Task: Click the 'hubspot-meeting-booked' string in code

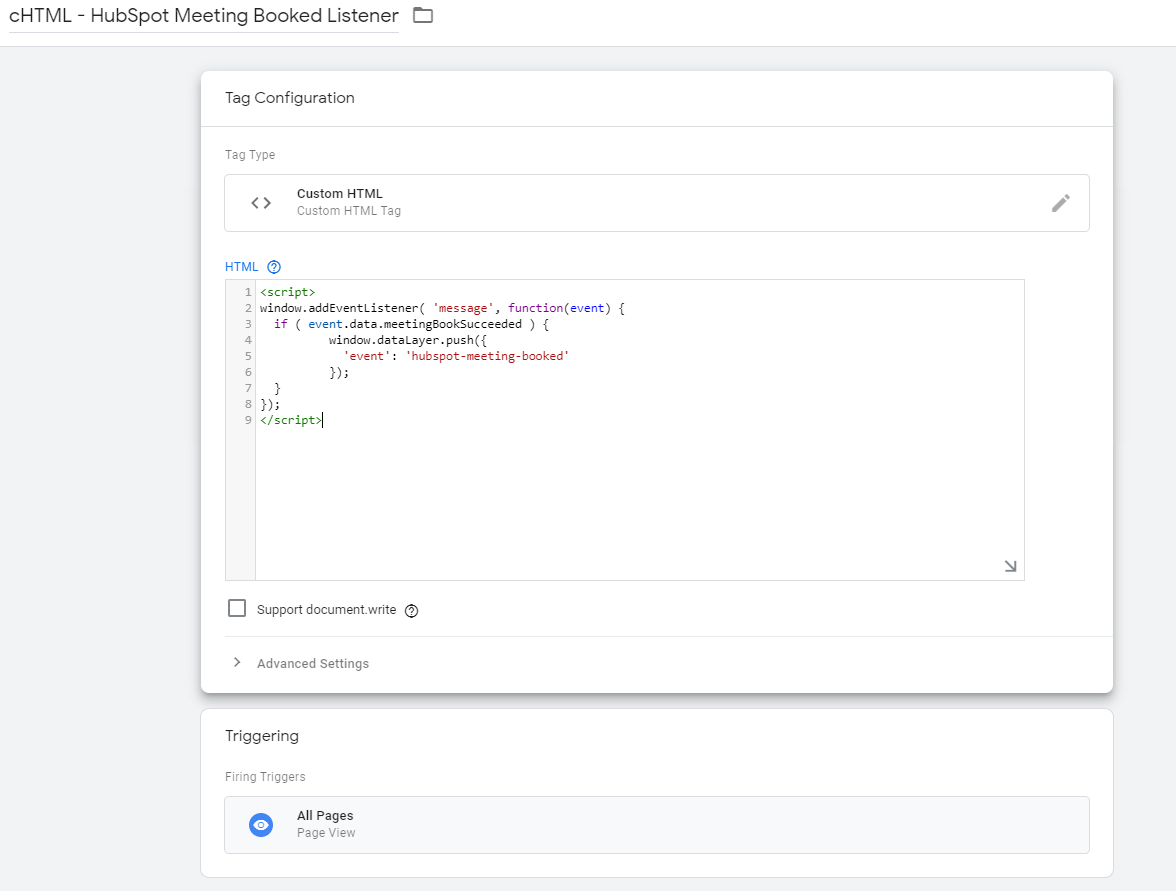Action: [486, 356]
